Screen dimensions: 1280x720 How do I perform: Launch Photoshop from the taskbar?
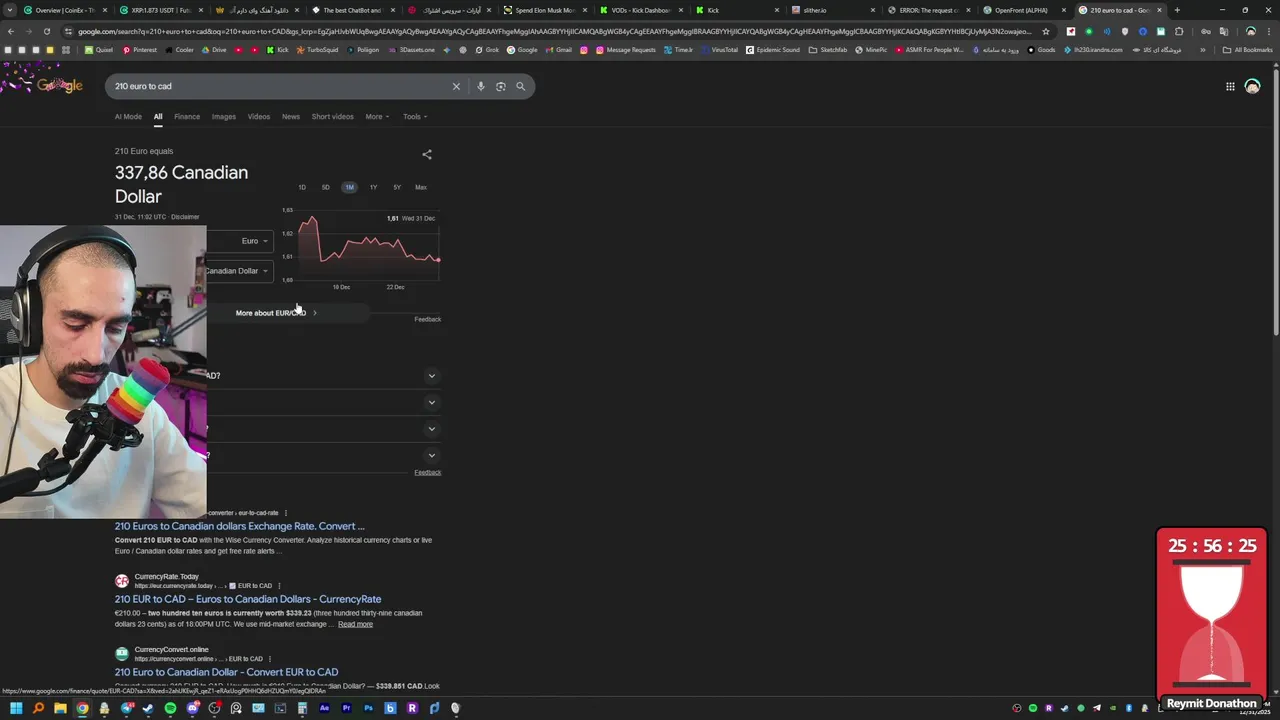point(368,708)
